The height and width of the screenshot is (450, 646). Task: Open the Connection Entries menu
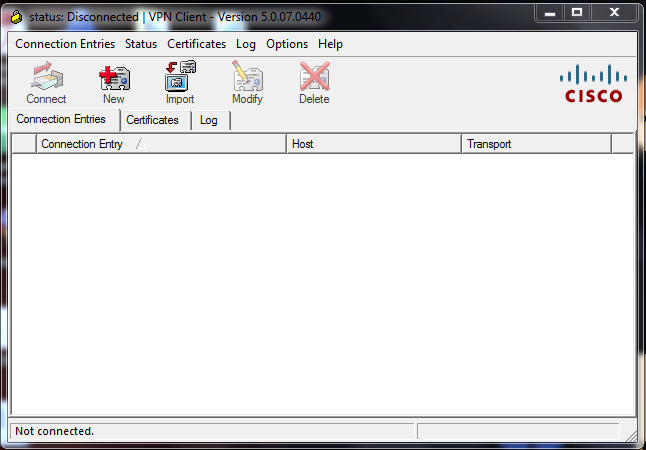pyautogui.click(x=65, y=44)
